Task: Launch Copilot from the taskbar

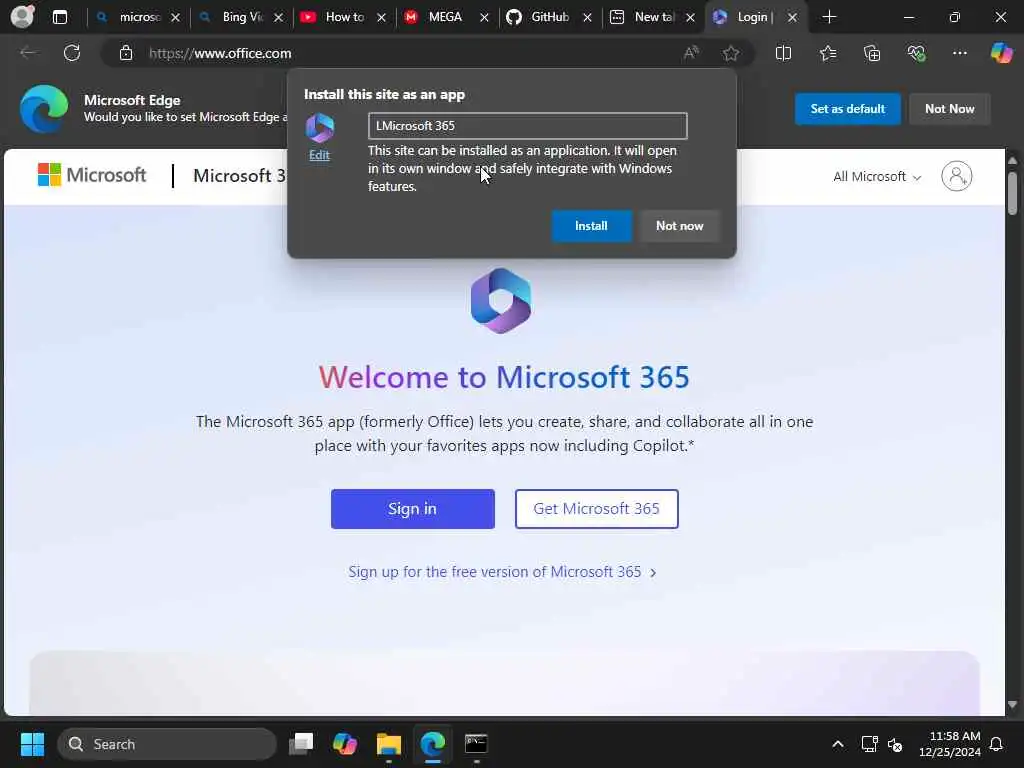Action: click(345, 744)
